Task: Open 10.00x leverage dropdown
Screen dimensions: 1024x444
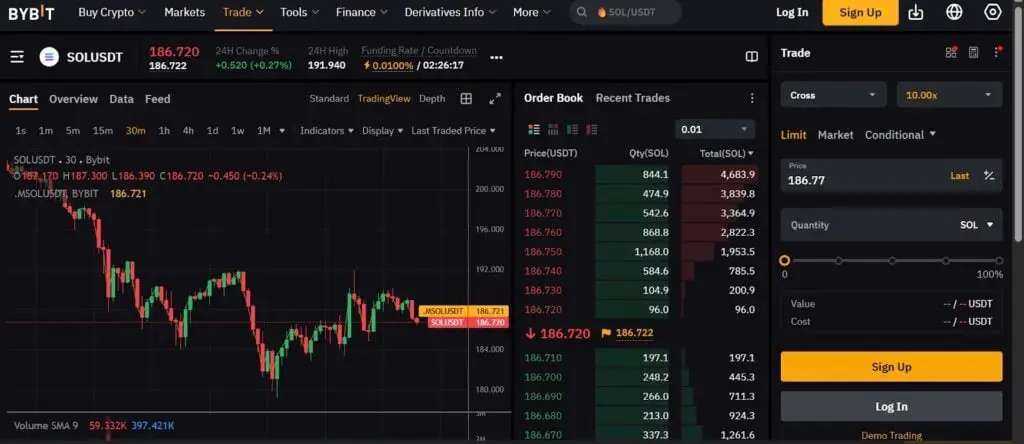Action: click(950, 95)
